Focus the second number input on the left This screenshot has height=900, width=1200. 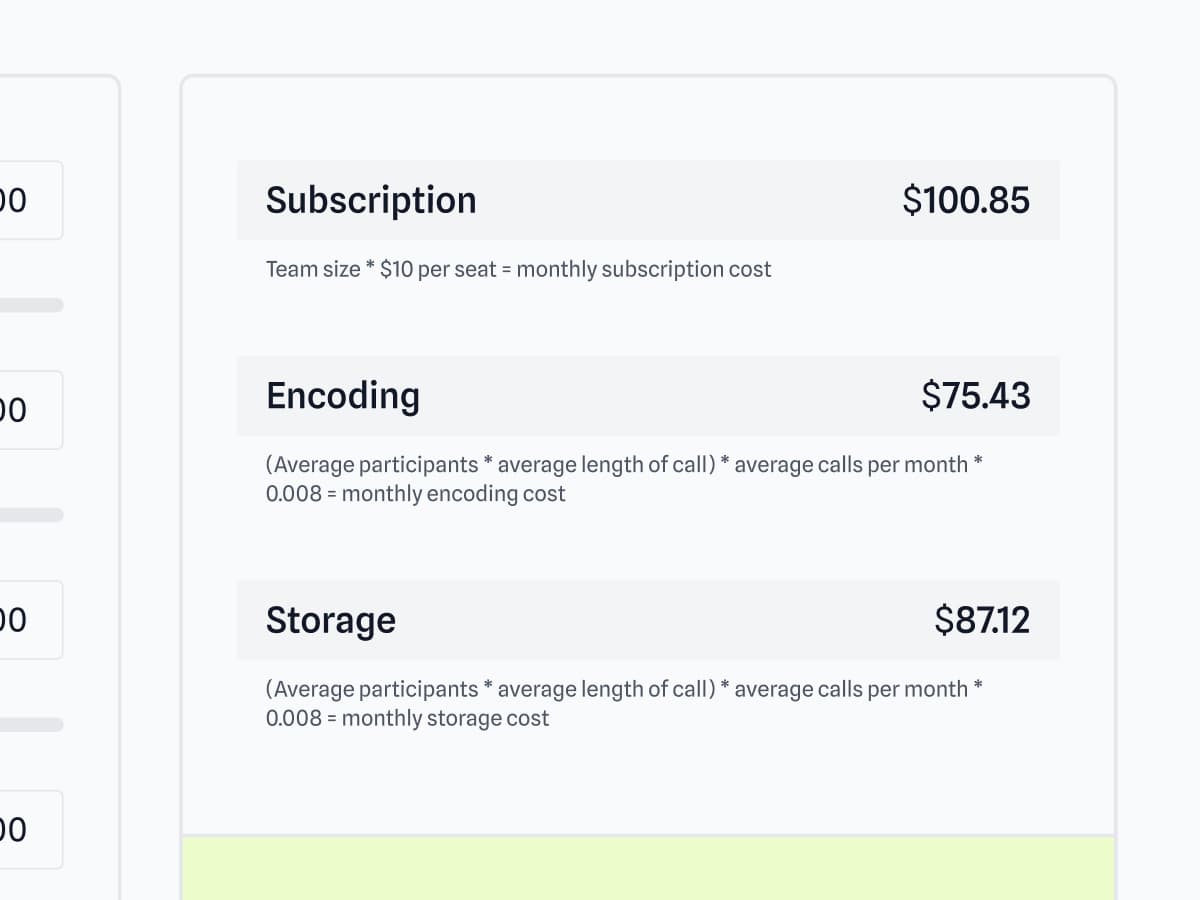(28, 410)
